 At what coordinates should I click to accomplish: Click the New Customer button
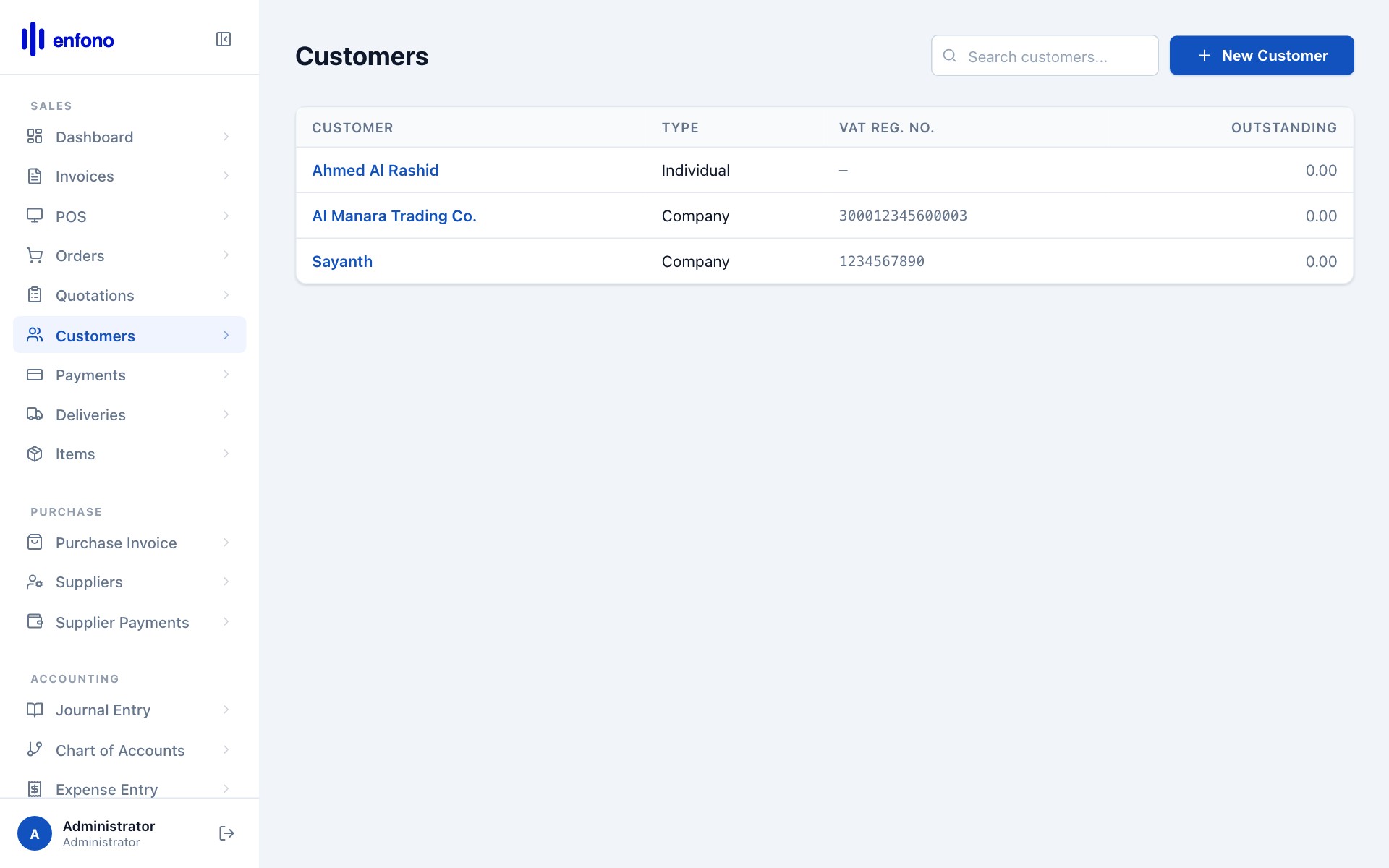click(1261, 55)
